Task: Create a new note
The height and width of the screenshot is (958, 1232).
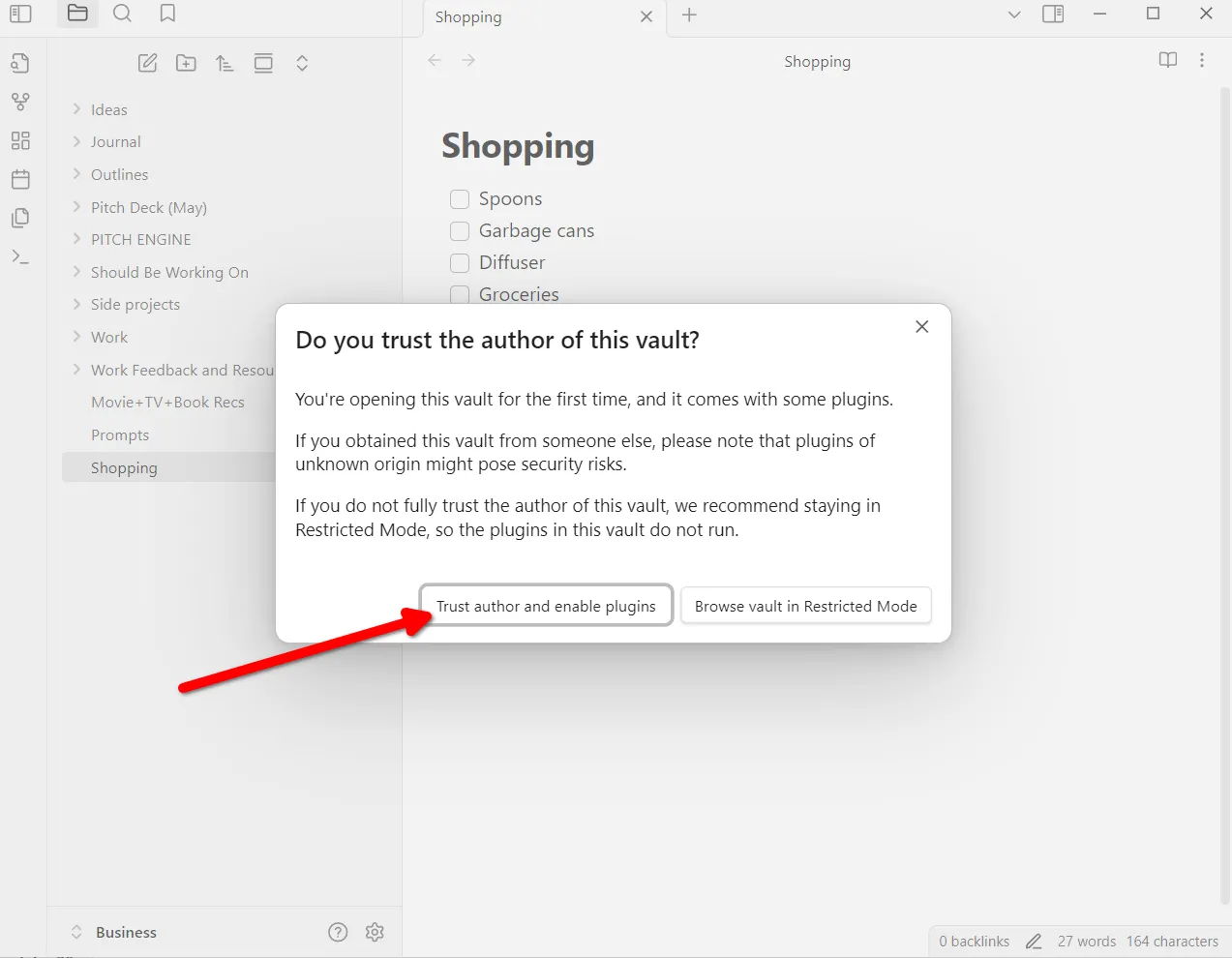Action: click(147, 62)
